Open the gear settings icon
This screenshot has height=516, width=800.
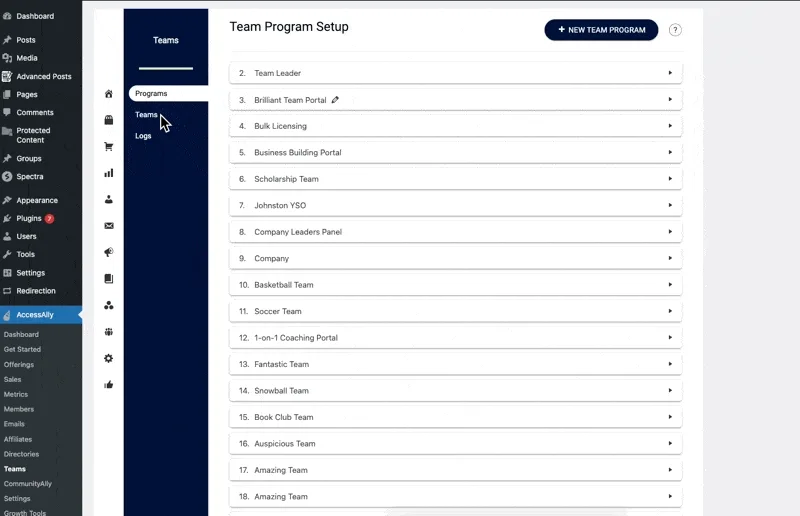tap(109, 358)
